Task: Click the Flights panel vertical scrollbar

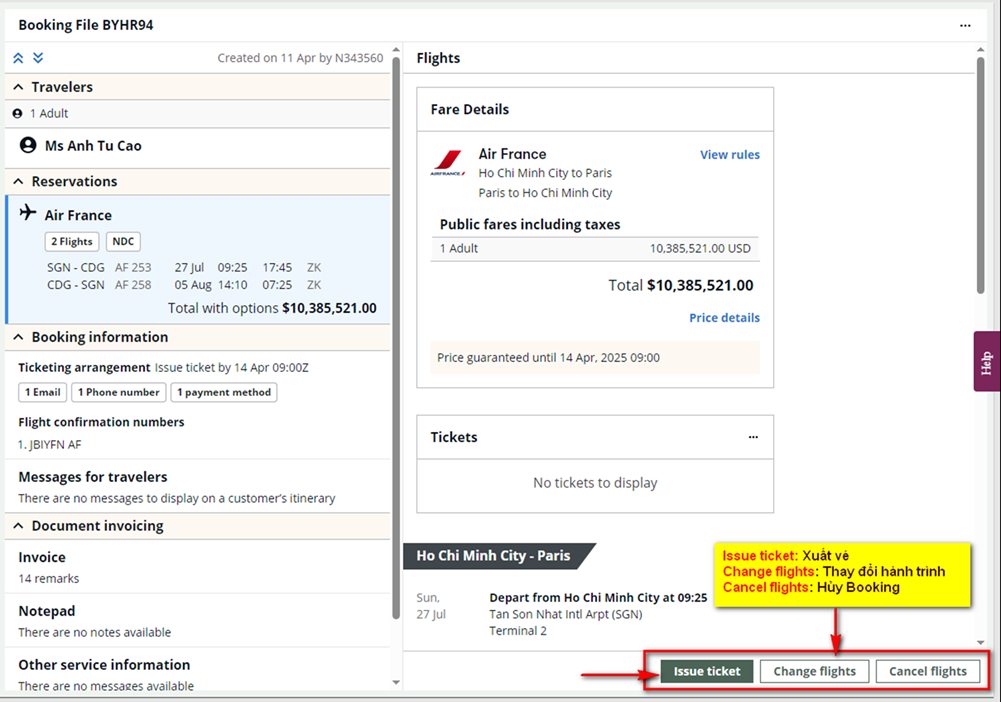Action: [x=981, y=176]
